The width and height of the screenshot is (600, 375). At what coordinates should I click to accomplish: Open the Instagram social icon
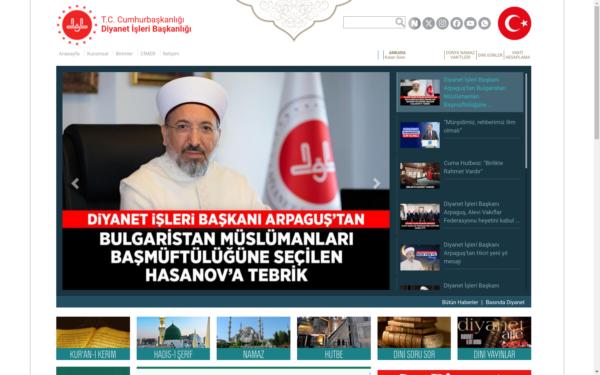442,23
